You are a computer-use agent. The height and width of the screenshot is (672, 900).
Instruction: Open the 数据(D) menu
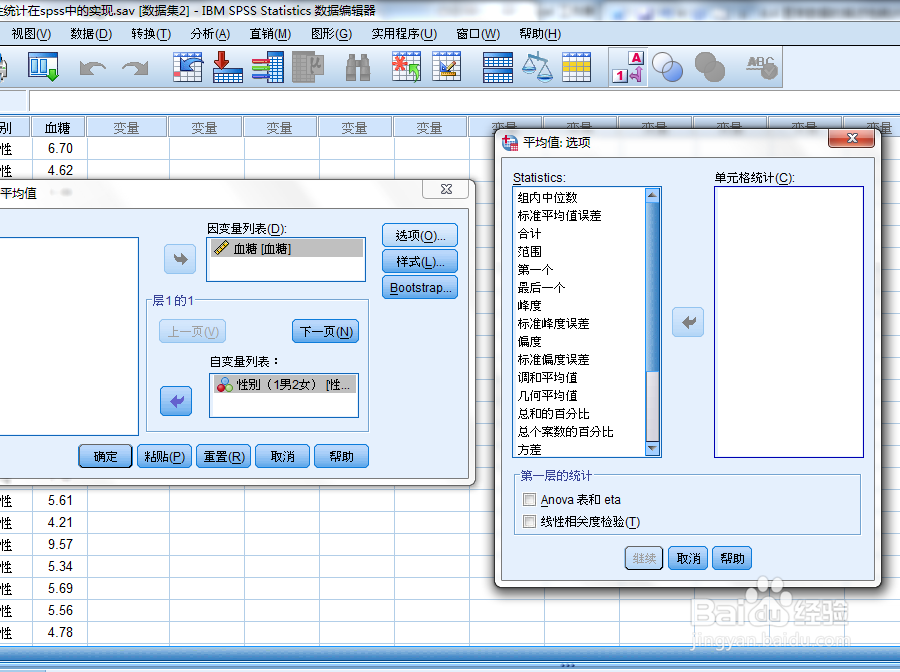91,34
